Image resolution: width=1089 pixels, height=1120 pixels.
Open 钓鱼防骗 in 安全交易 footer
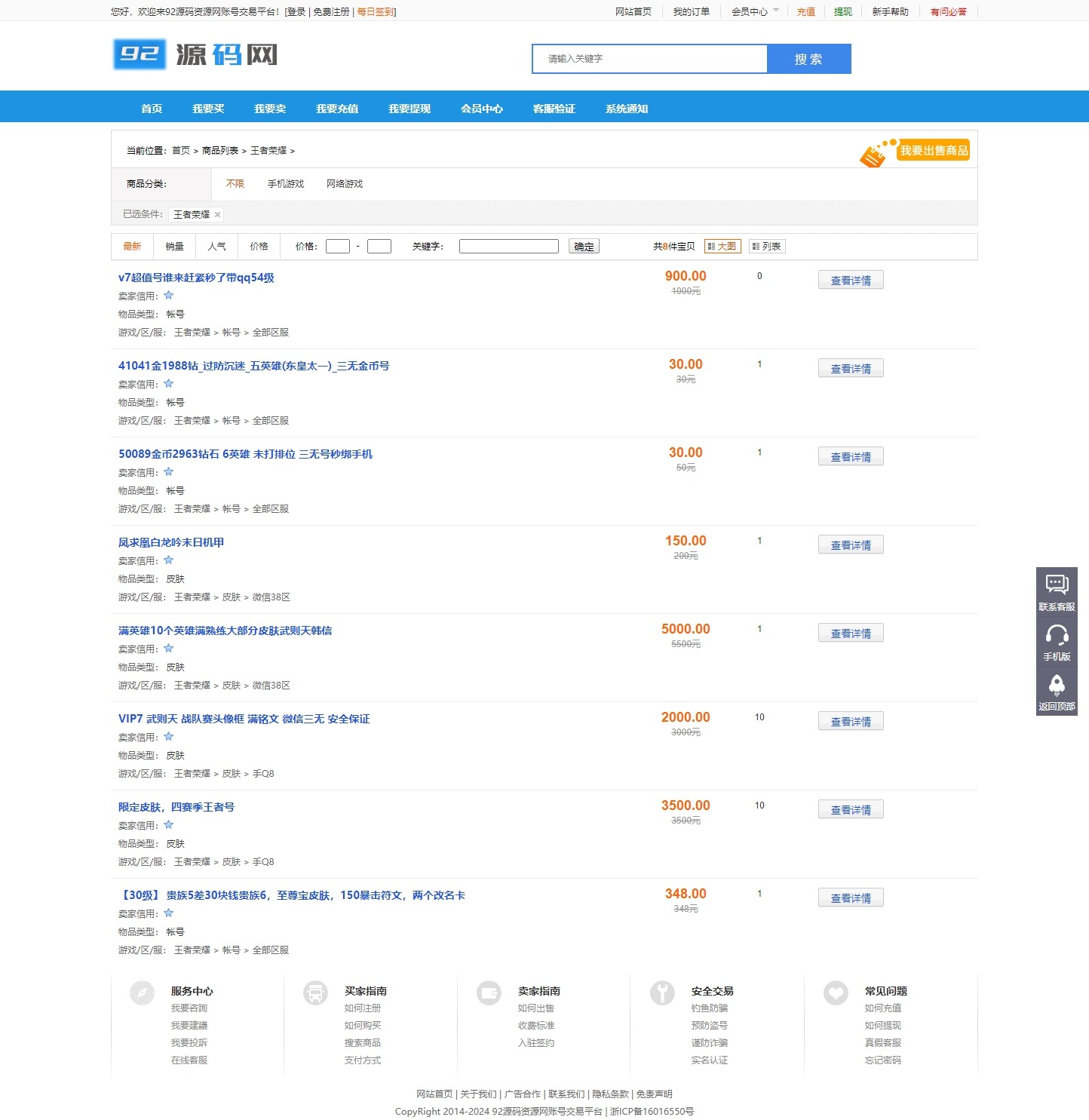coord(710,1008)
